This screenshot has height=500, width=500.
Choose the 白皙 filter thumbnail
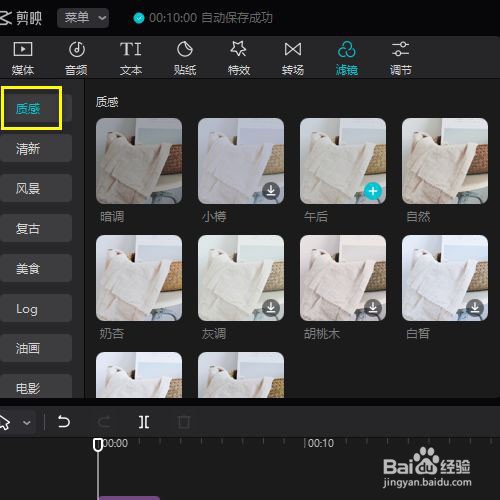[x=445, y=278]
